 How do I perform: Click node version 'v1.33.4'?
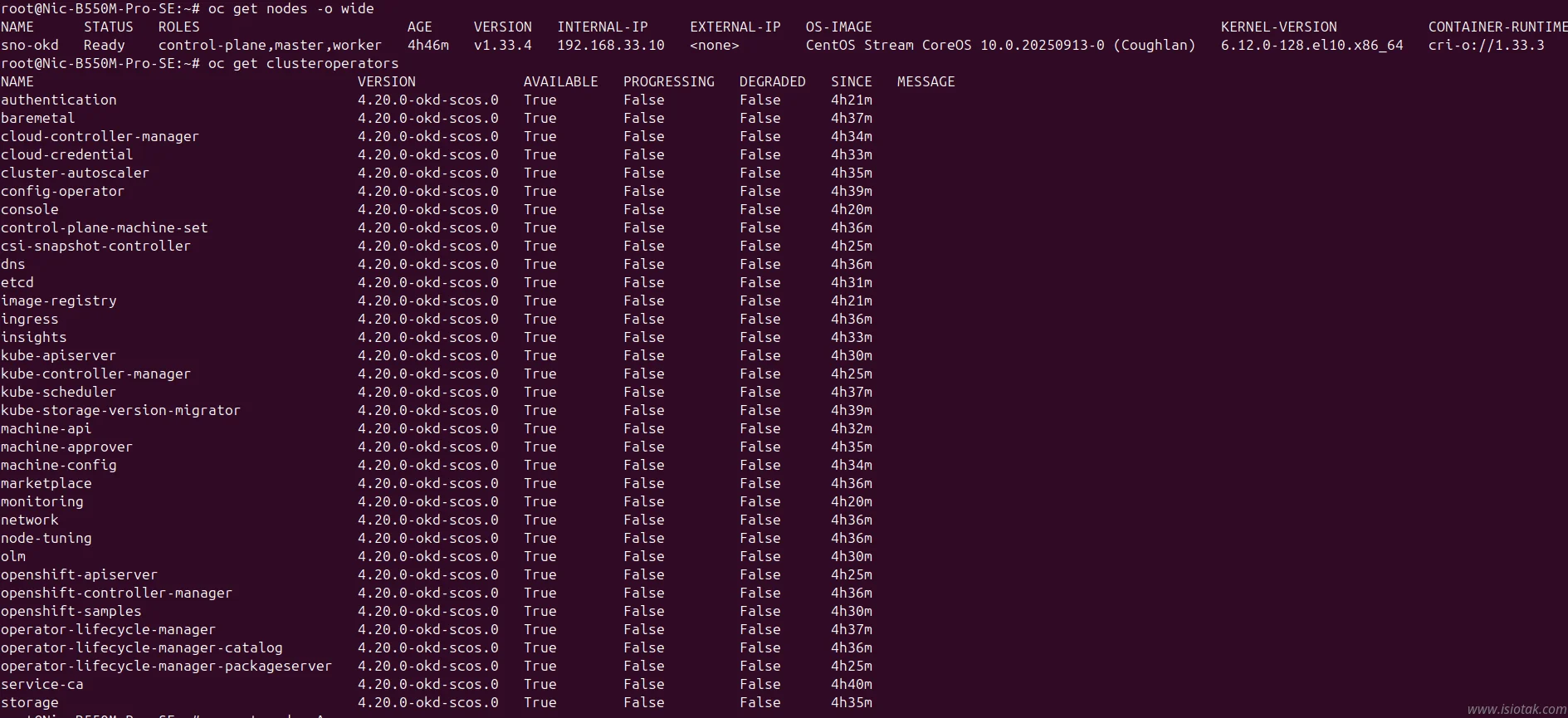[503, 46]
